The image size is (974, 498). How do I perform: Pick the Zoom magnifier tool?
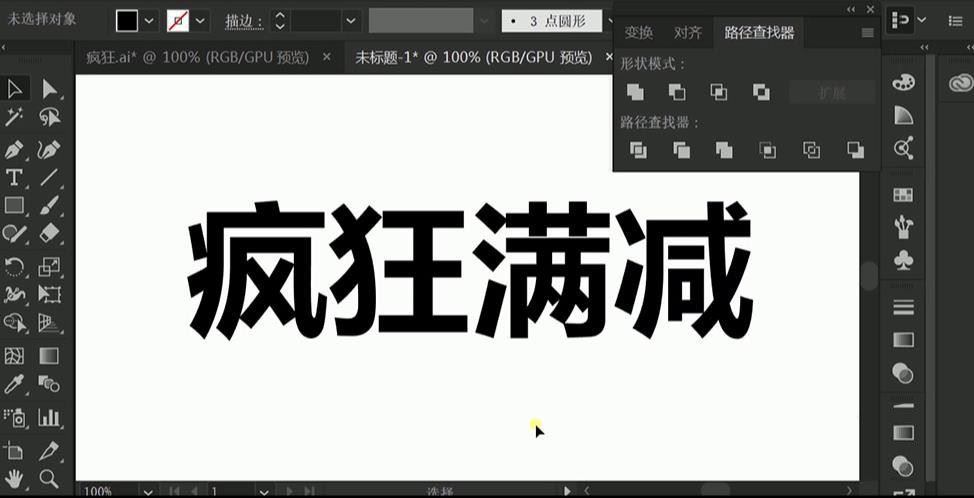[49, 479]
